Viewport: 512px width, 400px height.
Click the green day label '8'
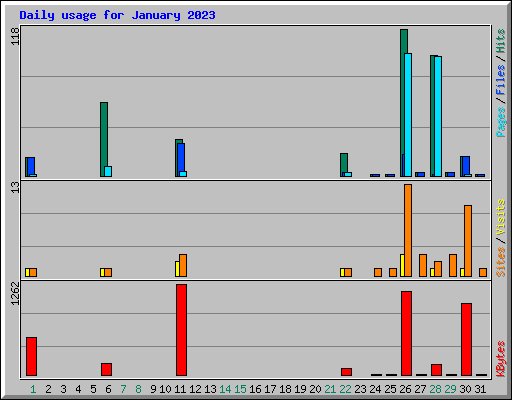(x=138, y=389)
